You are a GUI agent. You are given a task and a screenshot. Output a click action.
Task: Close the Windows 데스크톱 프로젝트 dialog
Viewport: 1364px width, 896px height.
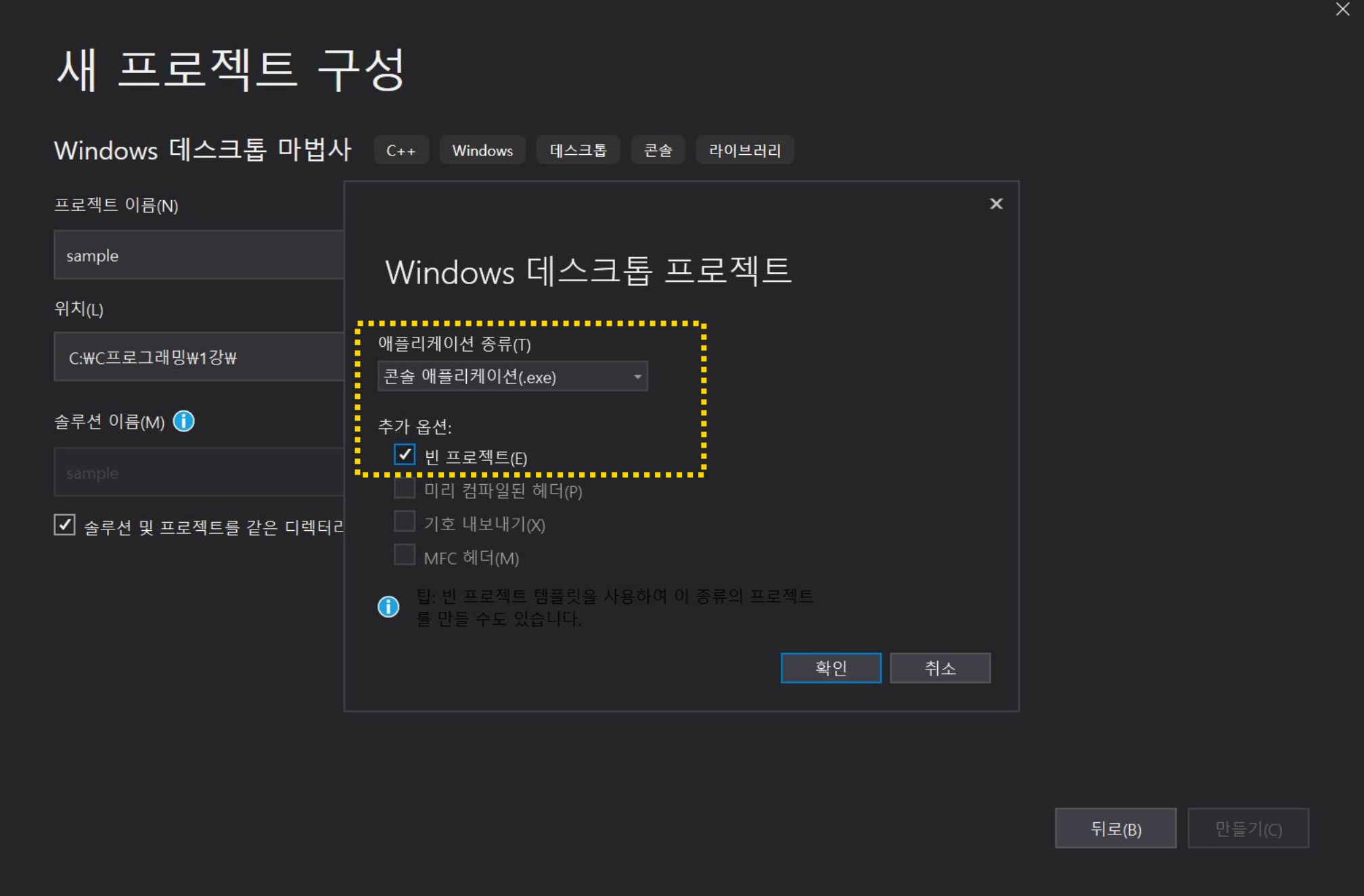tap(996, 204)
